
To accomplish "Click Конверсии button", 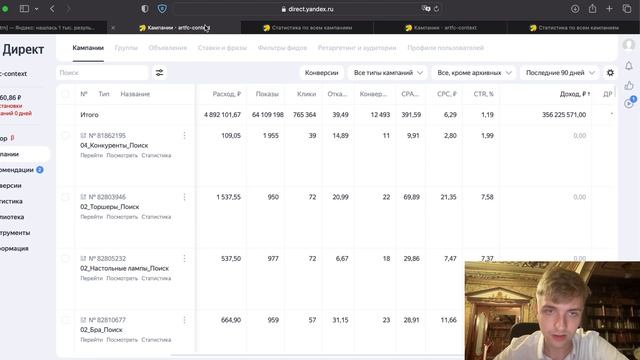I will click(x=322, y=73).
